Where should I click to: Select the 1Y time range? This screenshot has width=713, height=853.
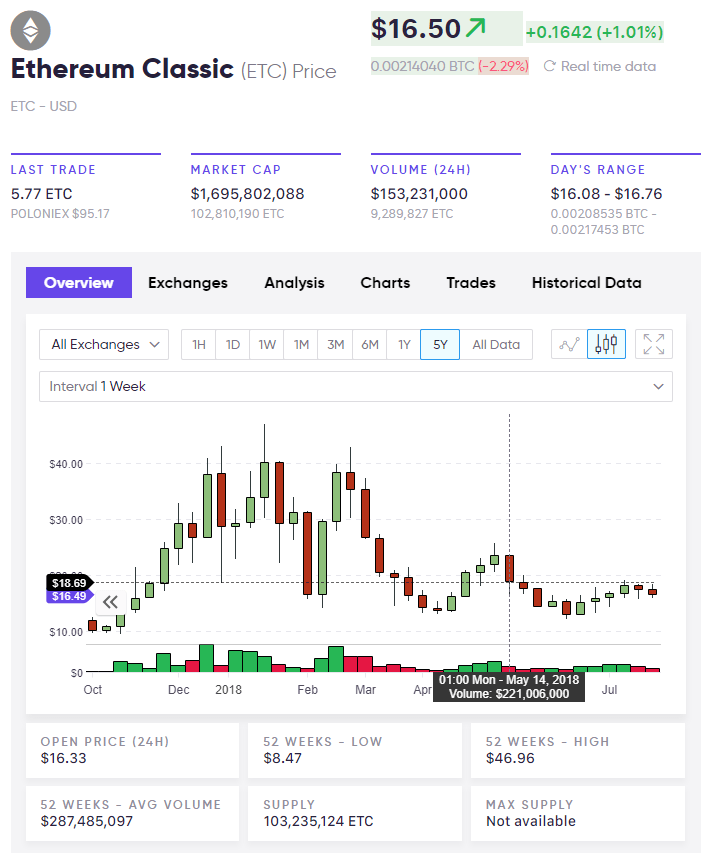tap(404, 344)
